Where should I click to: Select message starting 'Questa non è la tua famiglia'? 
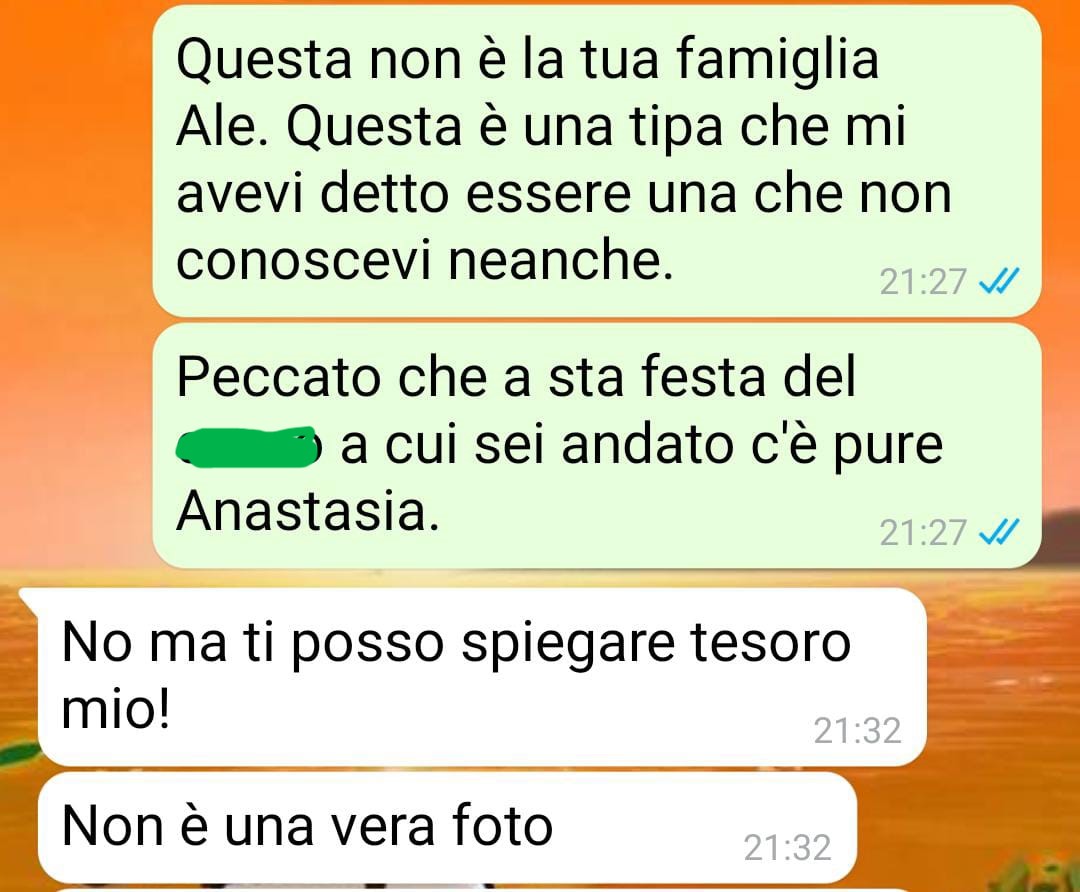click(596, 160)
